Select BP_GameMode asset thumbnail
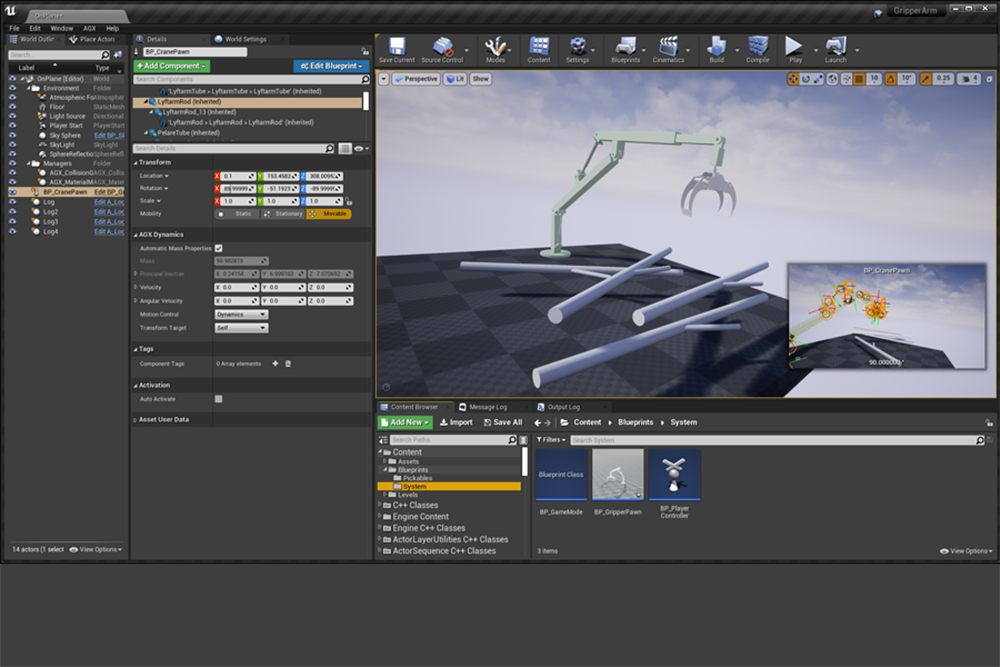Image resolution: width=1000 pixels, height=667 pixels. tap(561, 474)
